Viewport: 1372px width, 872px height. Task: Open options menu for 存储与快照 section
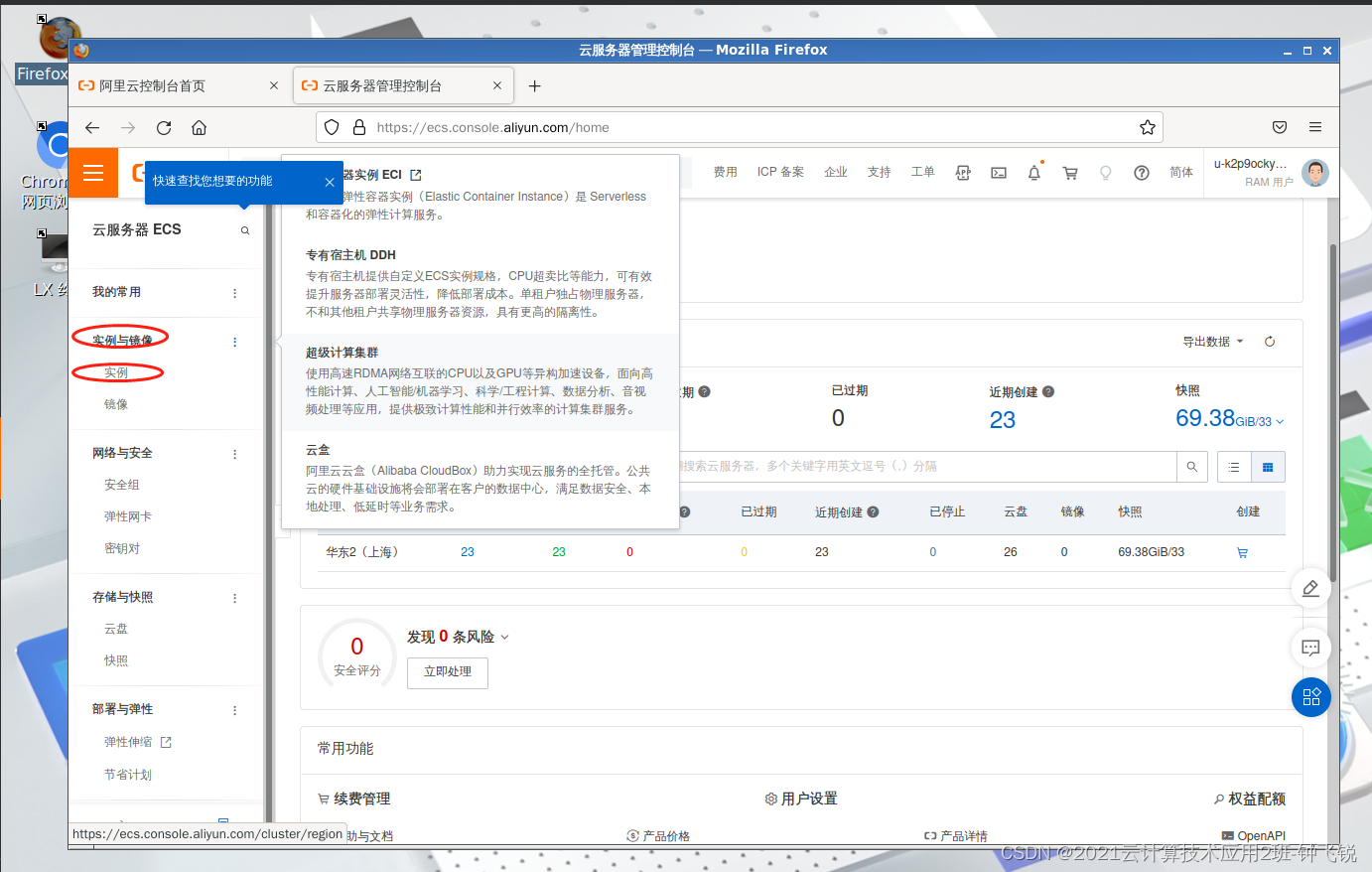[235, 598]
